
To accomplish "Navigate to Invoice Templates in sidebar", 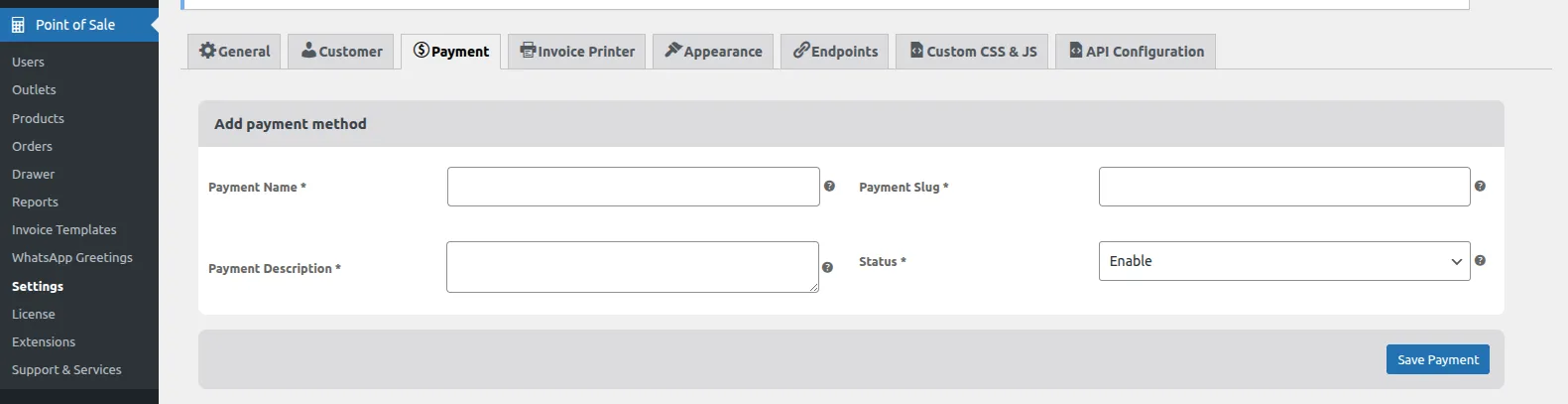I will [x=63, y=230].
